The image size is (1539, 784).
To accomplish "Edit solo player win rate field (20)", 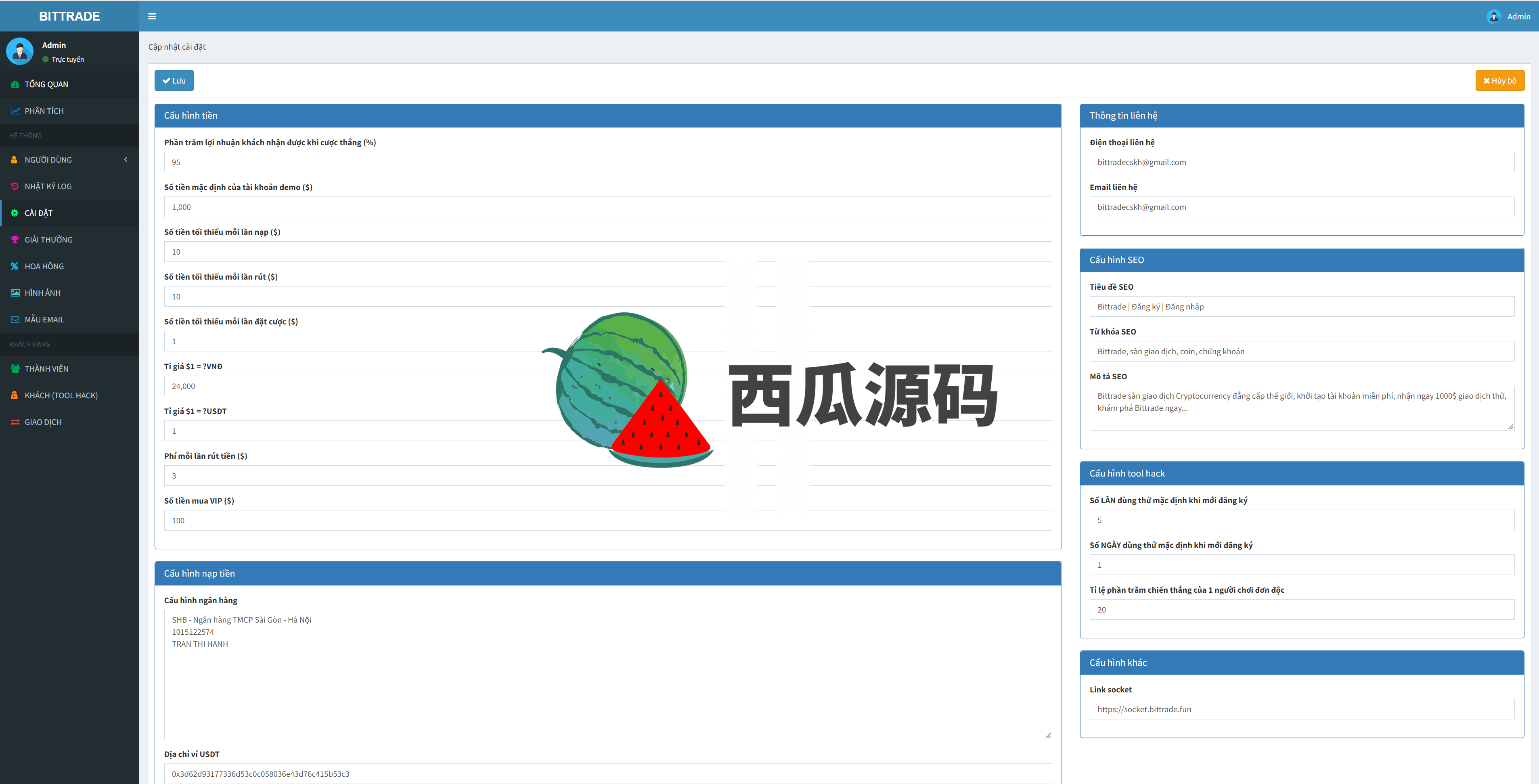I will click(1302, 609).
